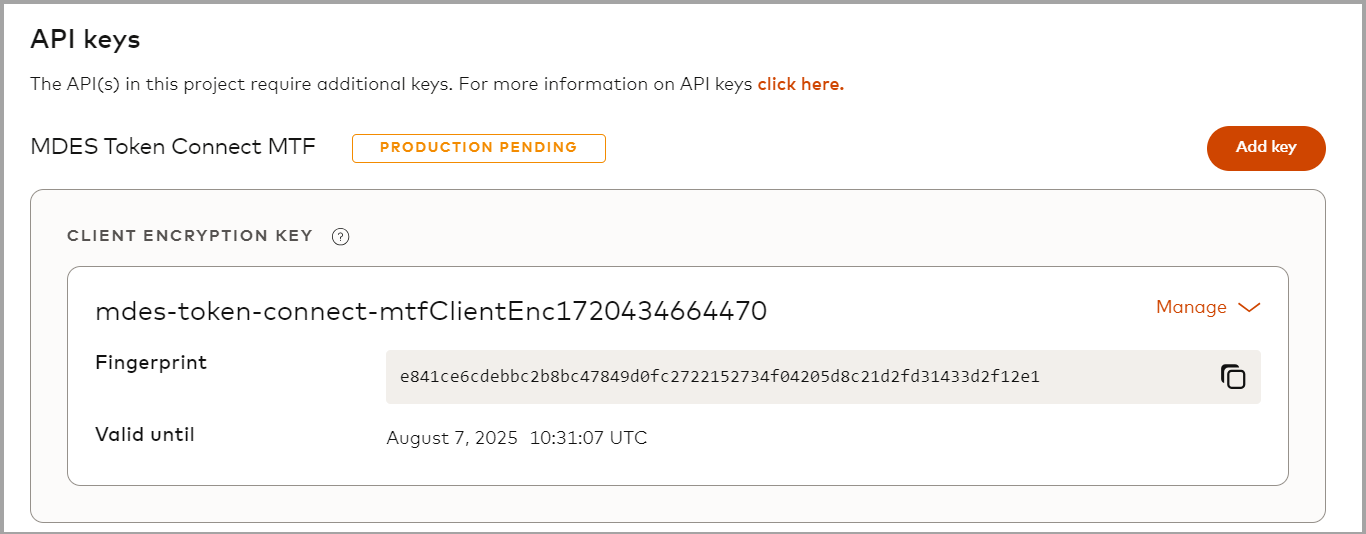Click the Fingerprint label

pyautogui.click(x=151, y=362)
